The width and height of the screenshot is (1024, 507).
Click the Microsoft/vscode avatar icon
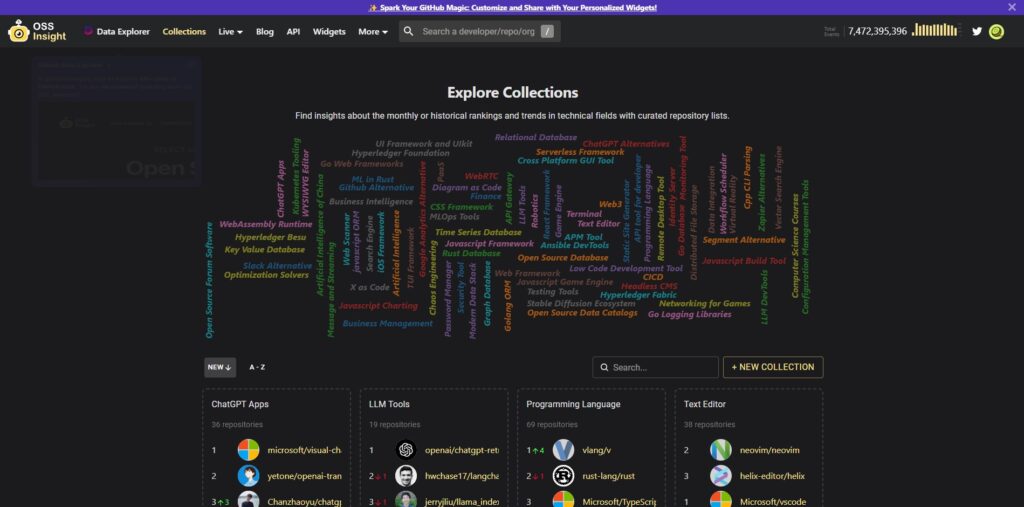point(721,500)
